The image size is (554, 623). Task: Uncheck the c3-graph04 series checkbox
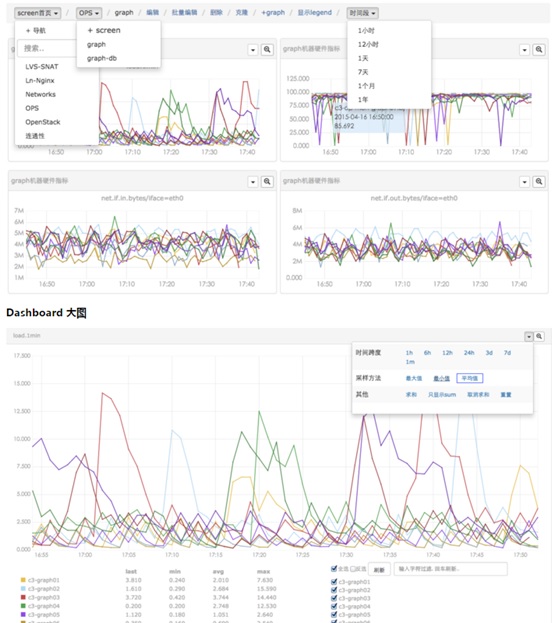coord(334,606)
